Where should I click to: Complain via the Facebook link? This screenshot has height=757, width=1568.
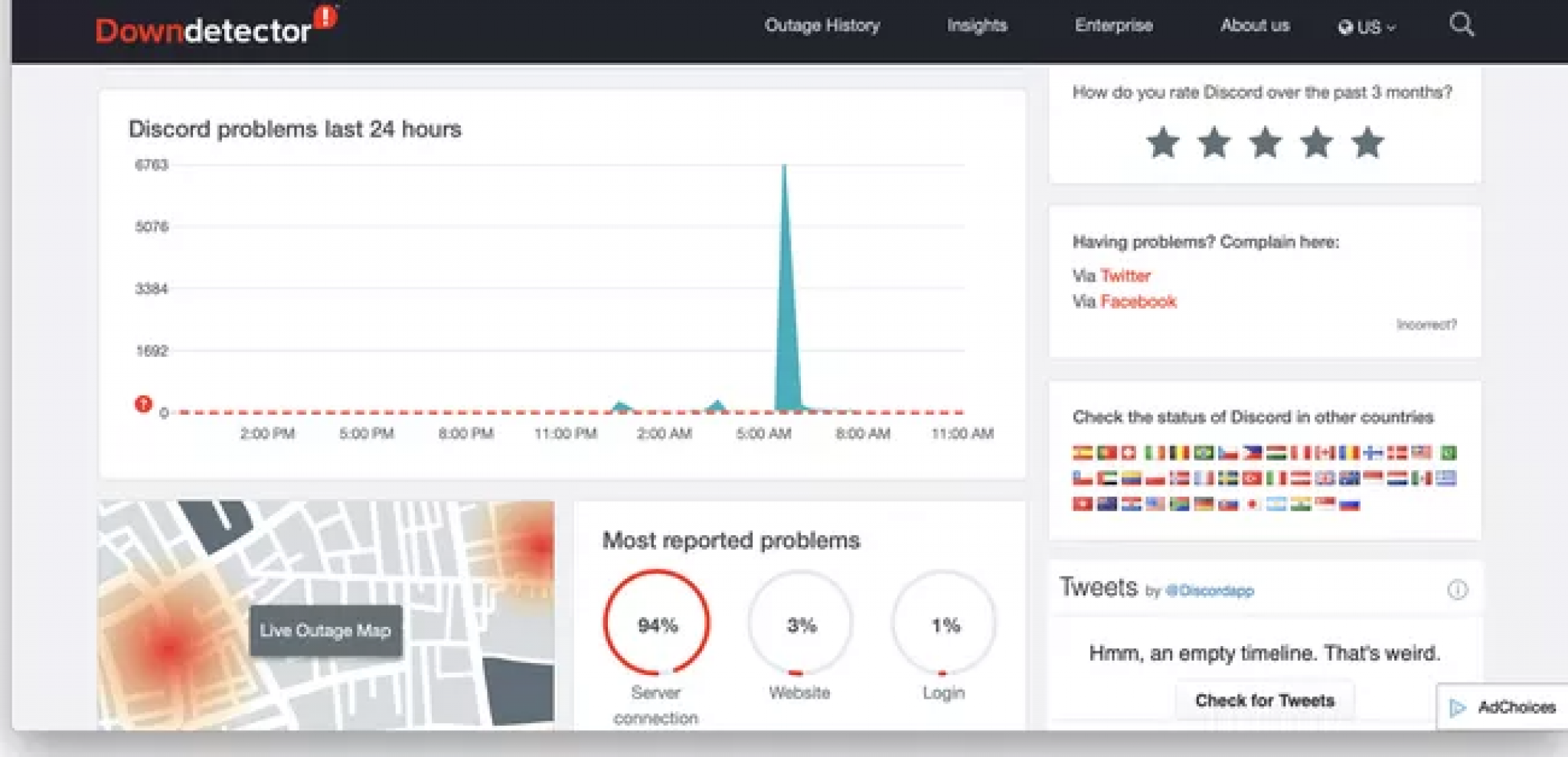(1138, 302)
